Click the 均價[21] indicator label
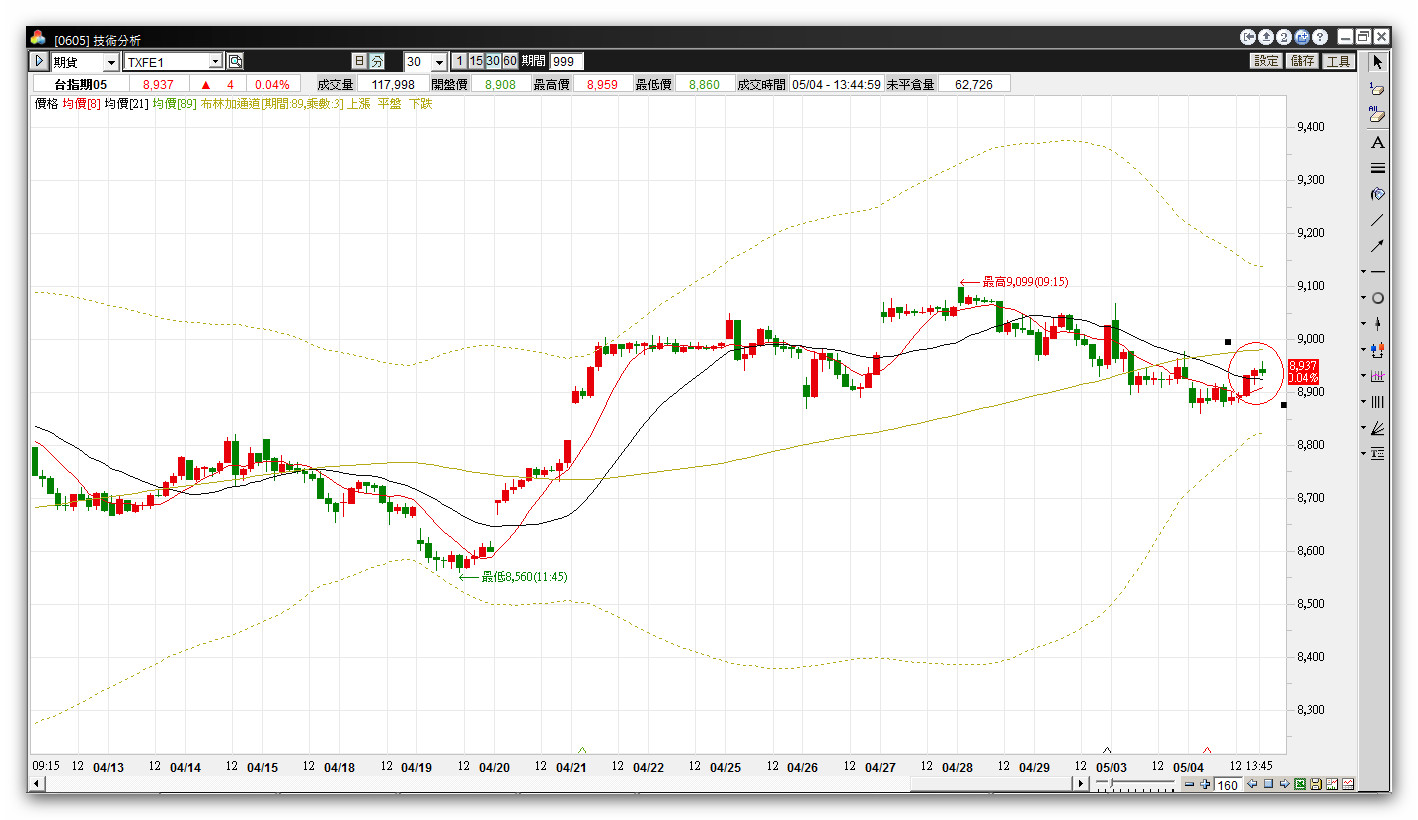The width and height of the screenshot is (1418, 820). (127, 103)
